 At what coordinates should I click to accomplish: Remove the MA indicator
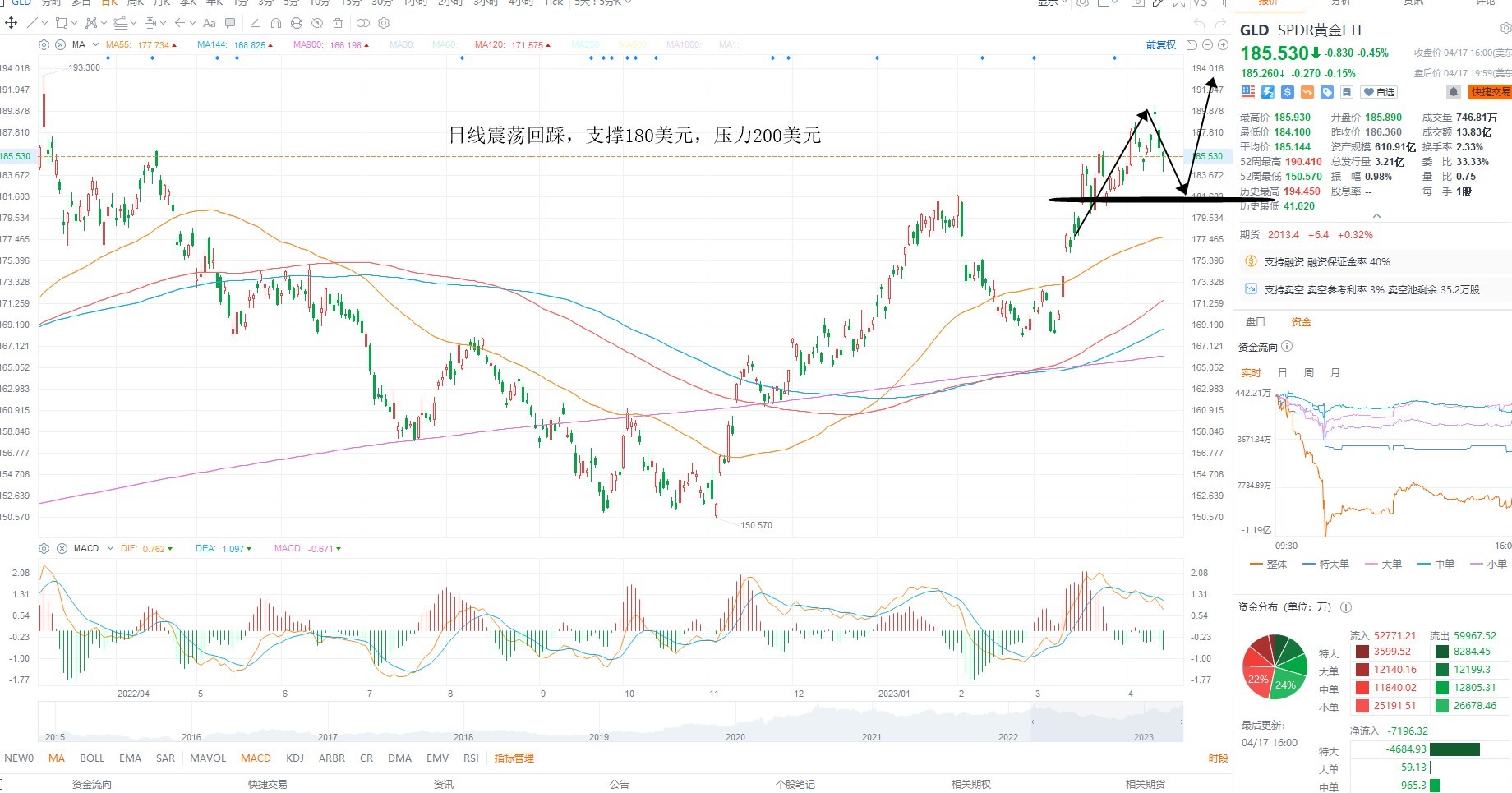point(60,45)
